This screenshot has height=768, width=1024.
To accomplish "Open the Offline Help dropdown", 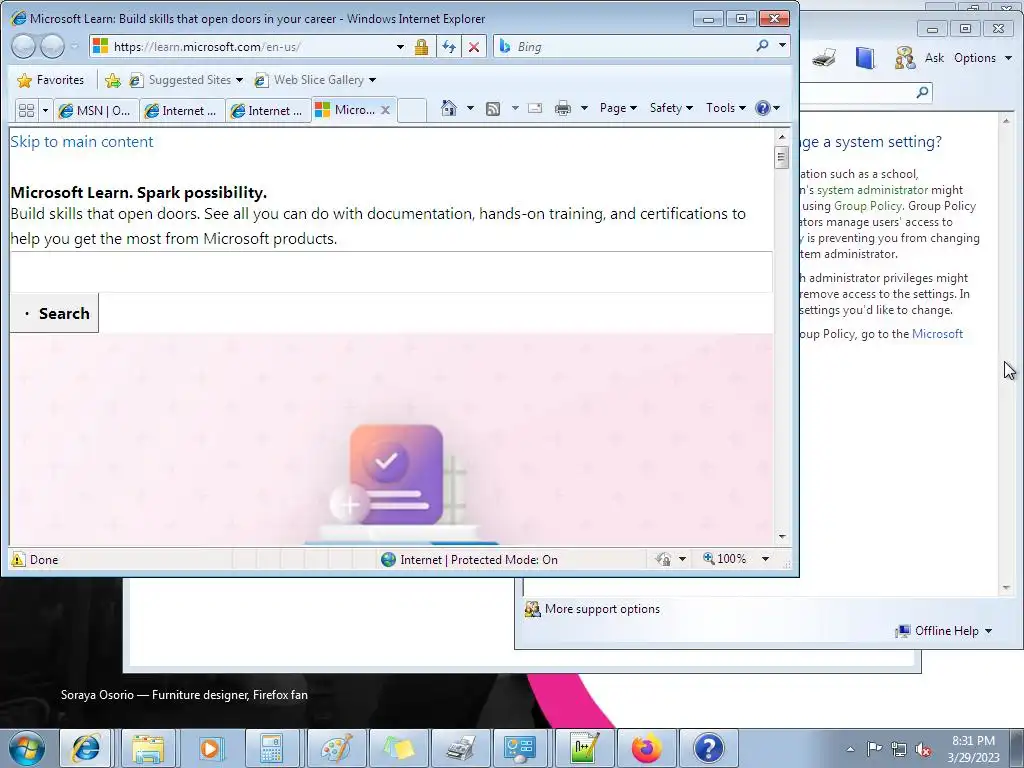I will (x=943, y=631).
